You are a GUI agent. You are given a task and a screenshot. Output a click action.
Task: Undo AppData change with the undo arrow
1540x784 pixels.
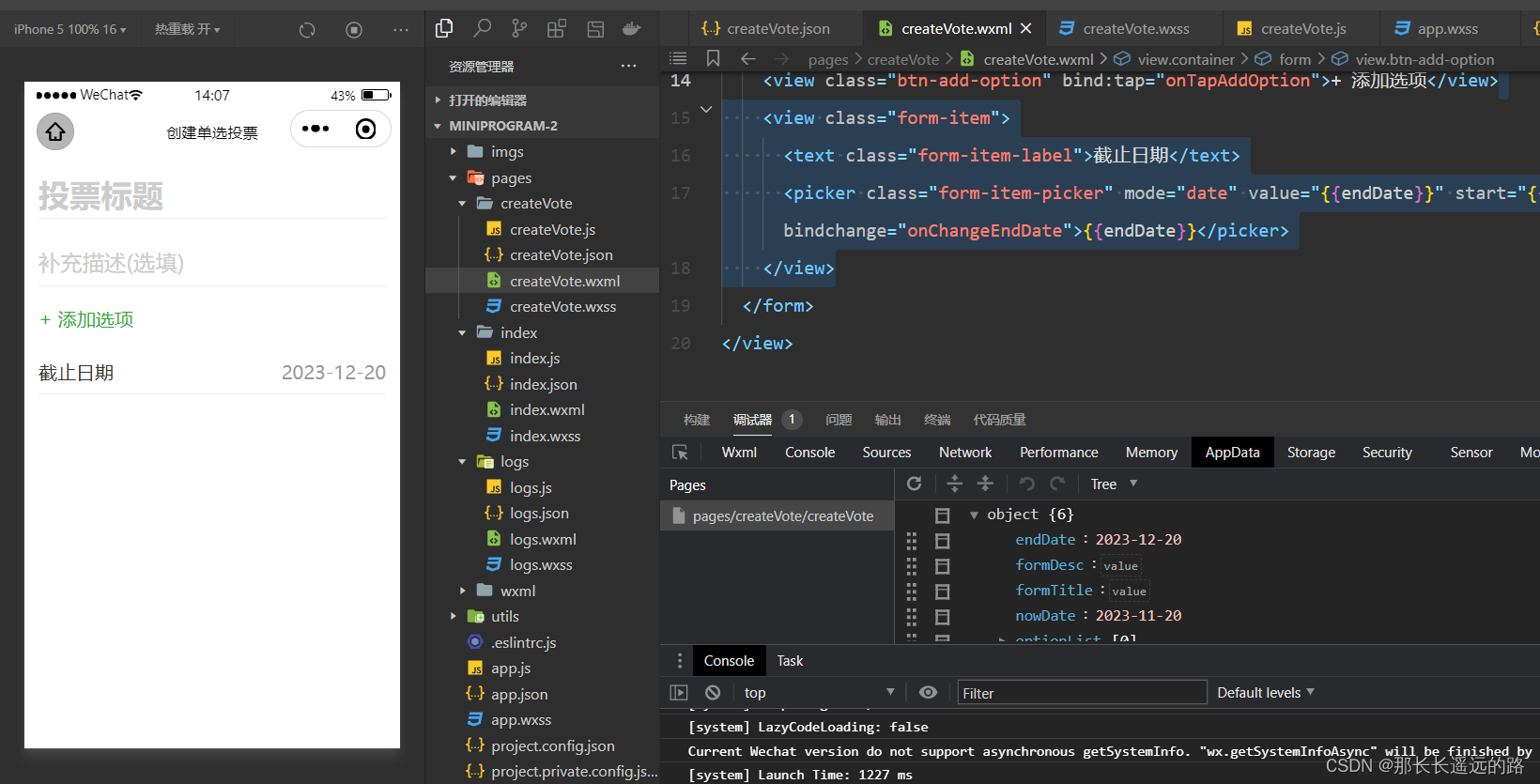tap(1026, 484)
